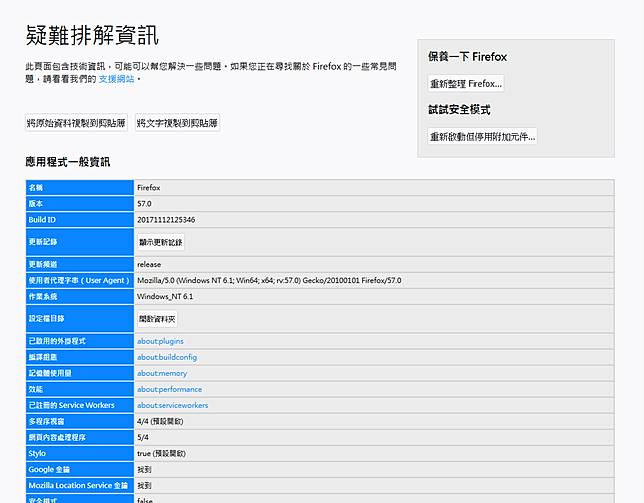Viewport: 644px width, 503px height.
Task: Click the 作業系統 row header
Action: pos(80,296)
